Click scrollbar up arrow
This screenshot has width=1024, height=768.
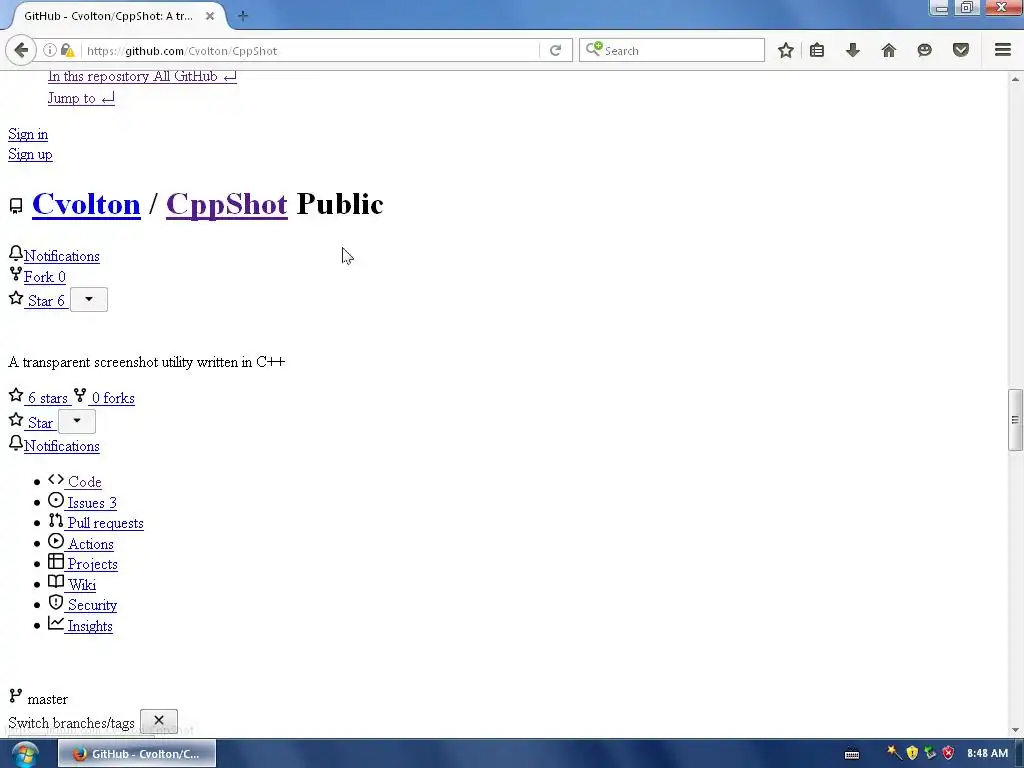pyautogui.click(x=1015, y=79)
